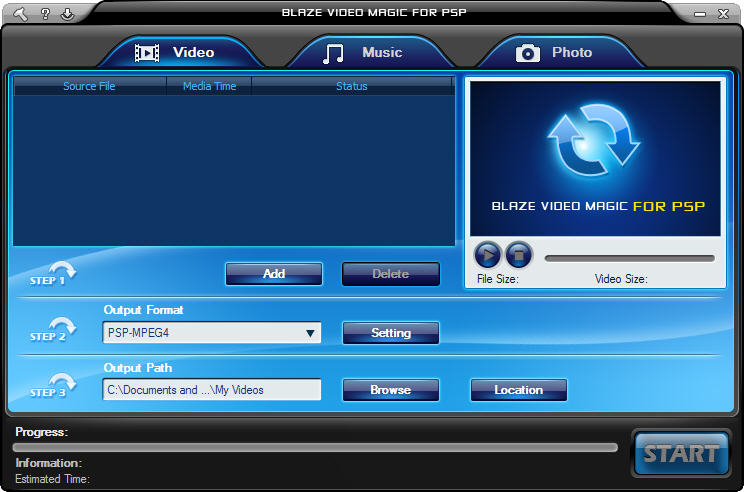The width and height of the screenshot is (744, 492).
Task: Open help via the question mark icon
Action: (45, 13)
